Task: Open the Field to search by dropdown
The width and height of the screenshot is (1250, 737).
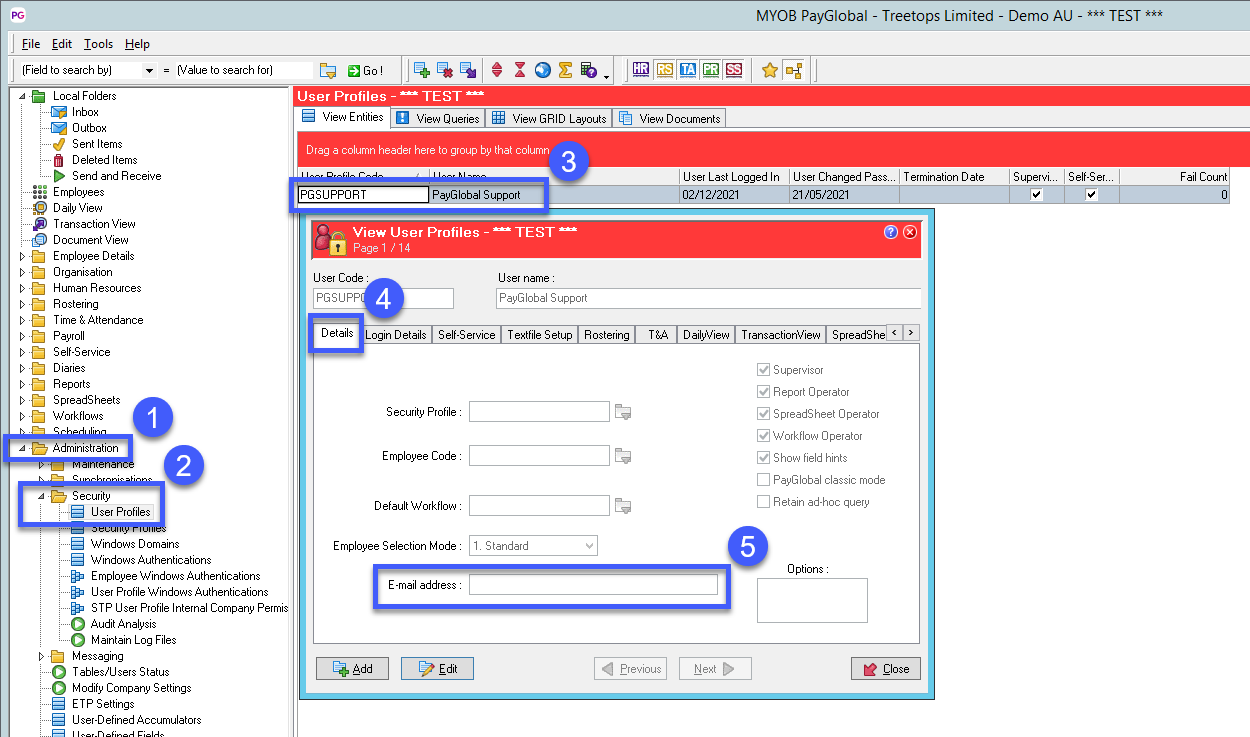Action: pyautogui.click(x=150, y=71)
